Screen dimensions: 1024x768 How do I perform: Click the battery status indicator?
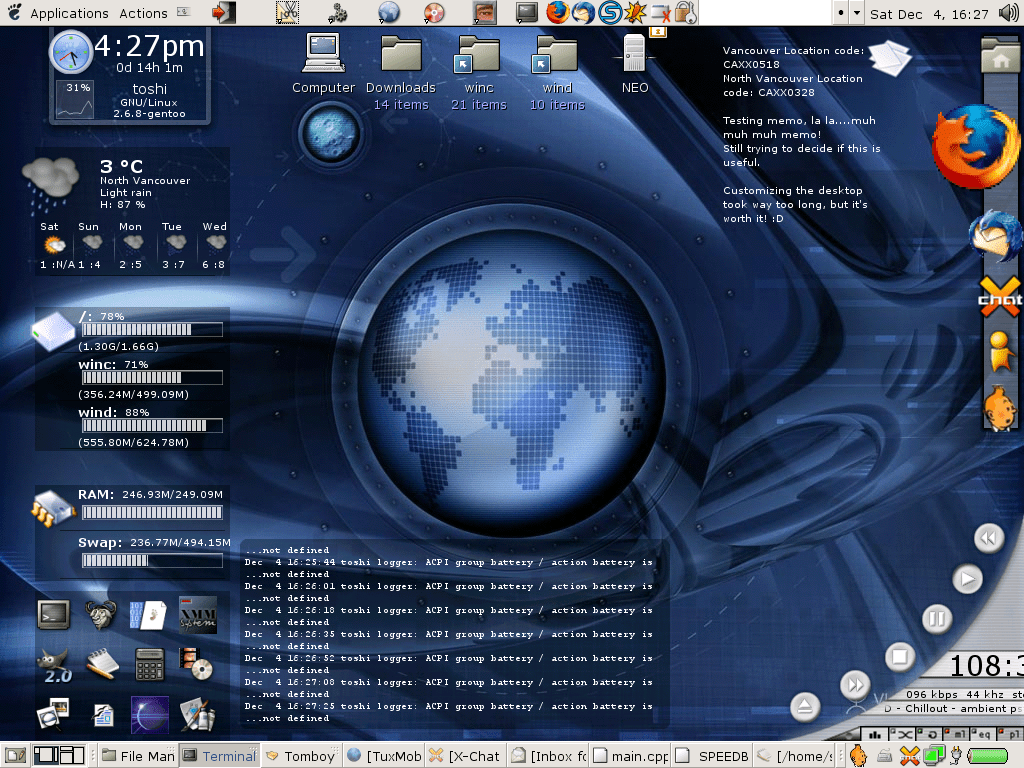click(987, 756)
